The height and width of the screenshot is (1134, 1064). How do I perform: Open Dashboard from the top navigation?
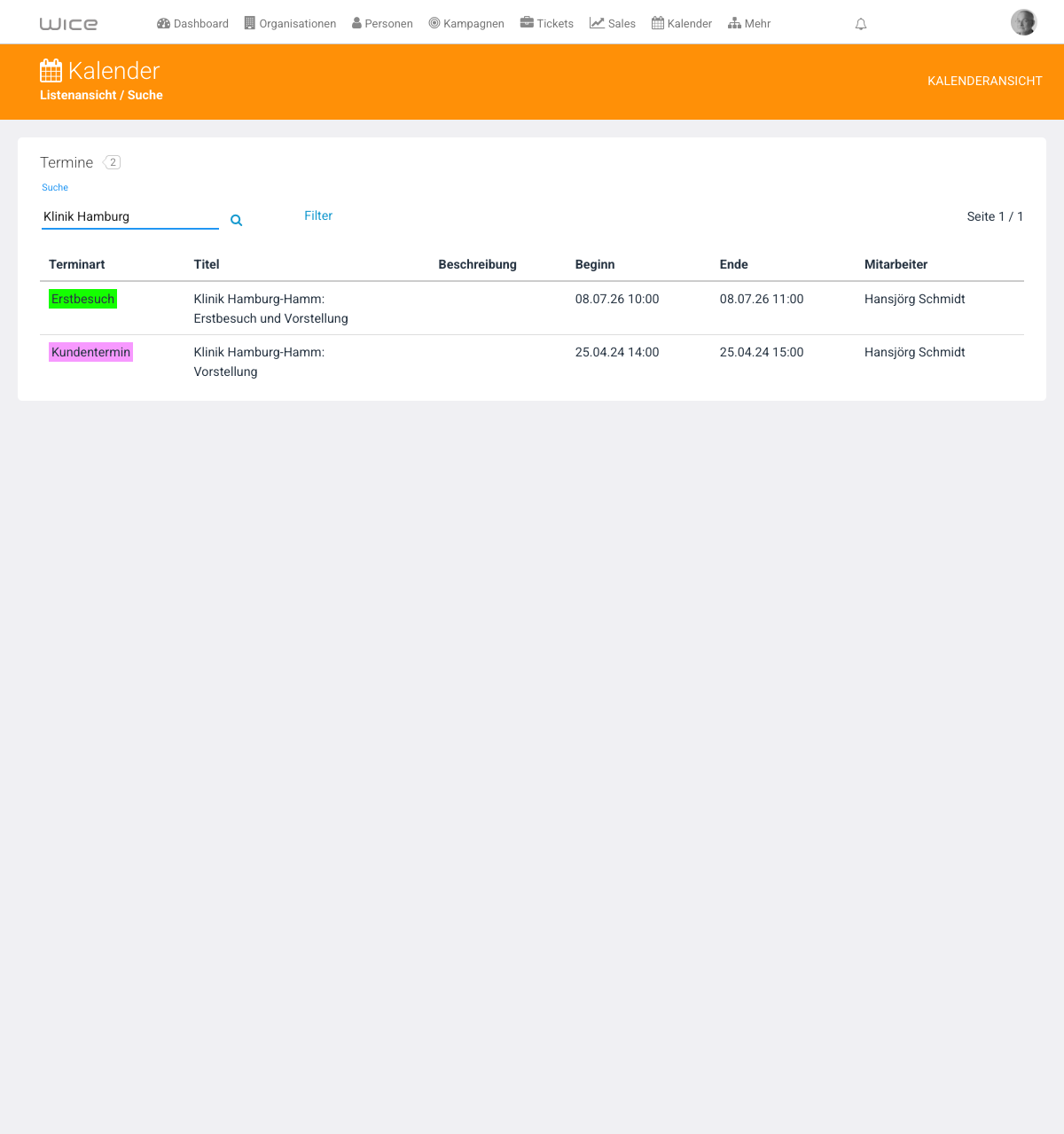tap(192, 24)
